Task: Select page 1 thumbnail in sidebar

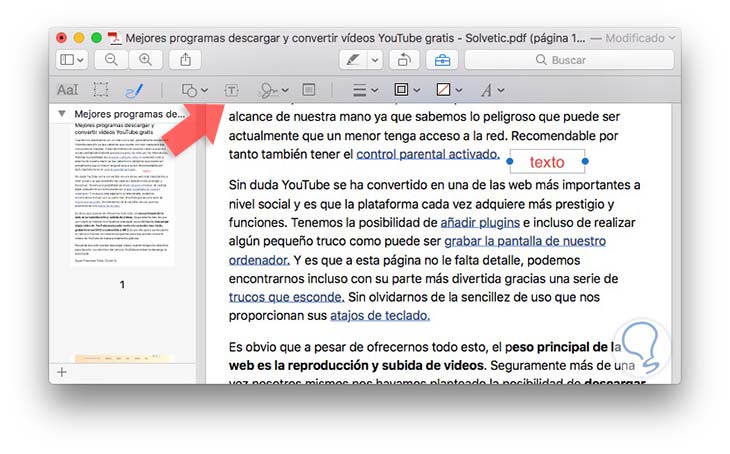Action: tap(122, 194)
